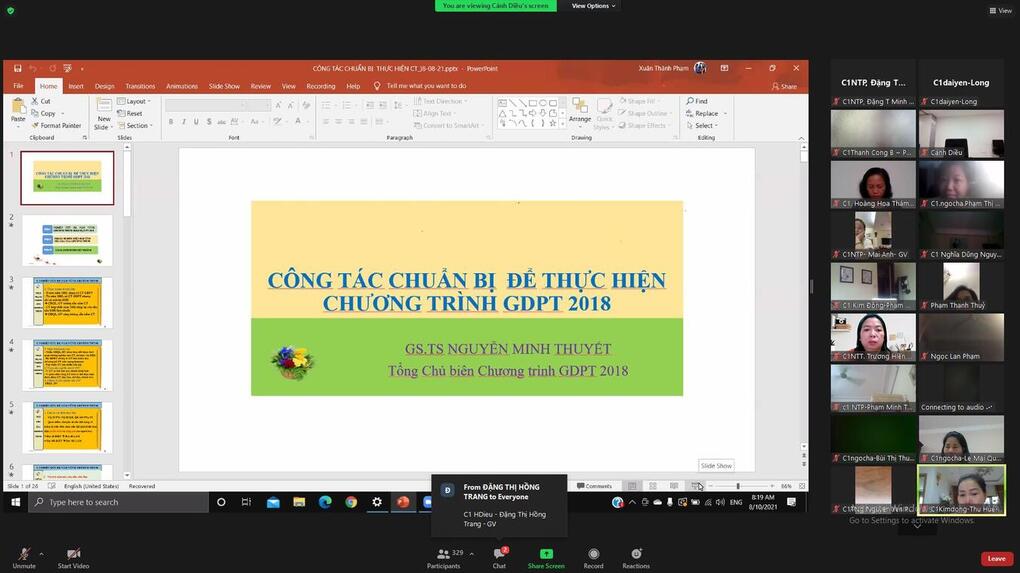This screenshot has height=573, width=1020.
Task: Open the Copy dropdown arrow
Action: click(62, 114)
